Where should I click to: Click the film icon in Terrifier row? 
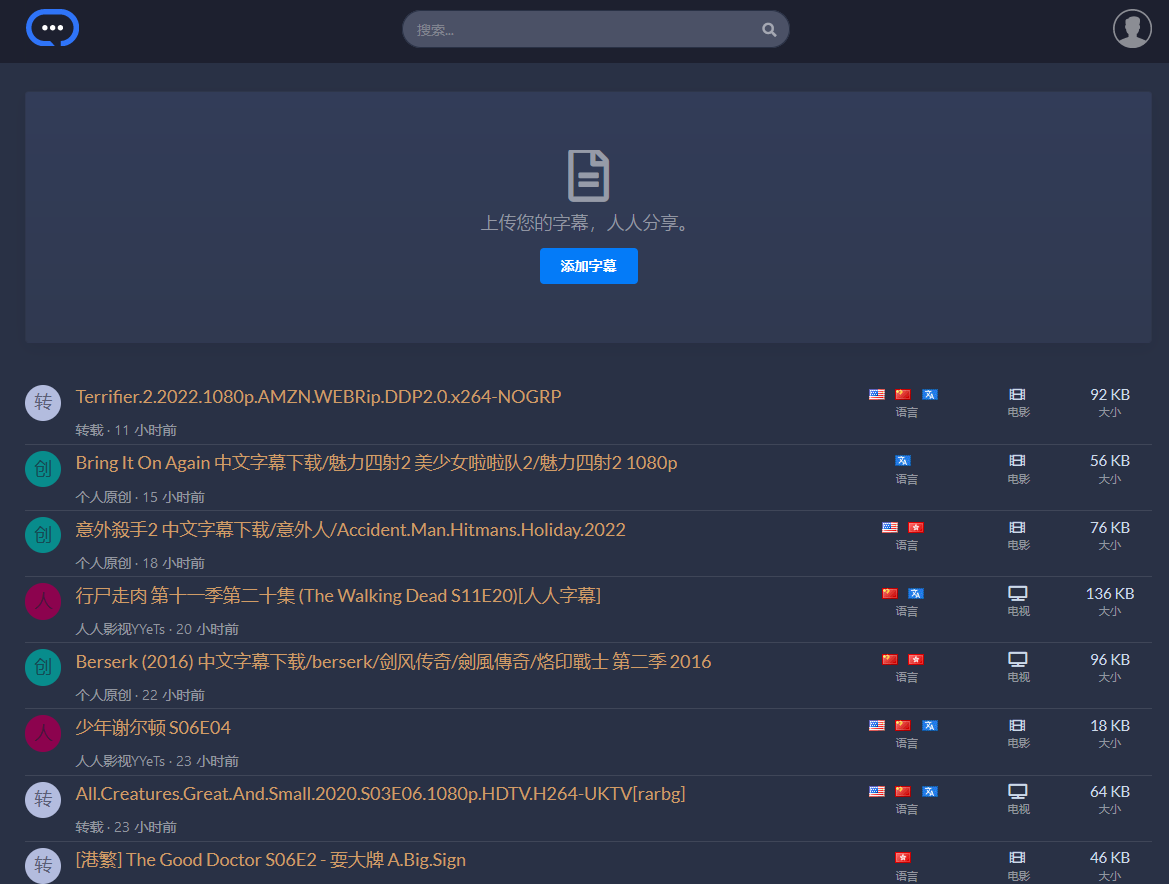(x=1018, y=394)
